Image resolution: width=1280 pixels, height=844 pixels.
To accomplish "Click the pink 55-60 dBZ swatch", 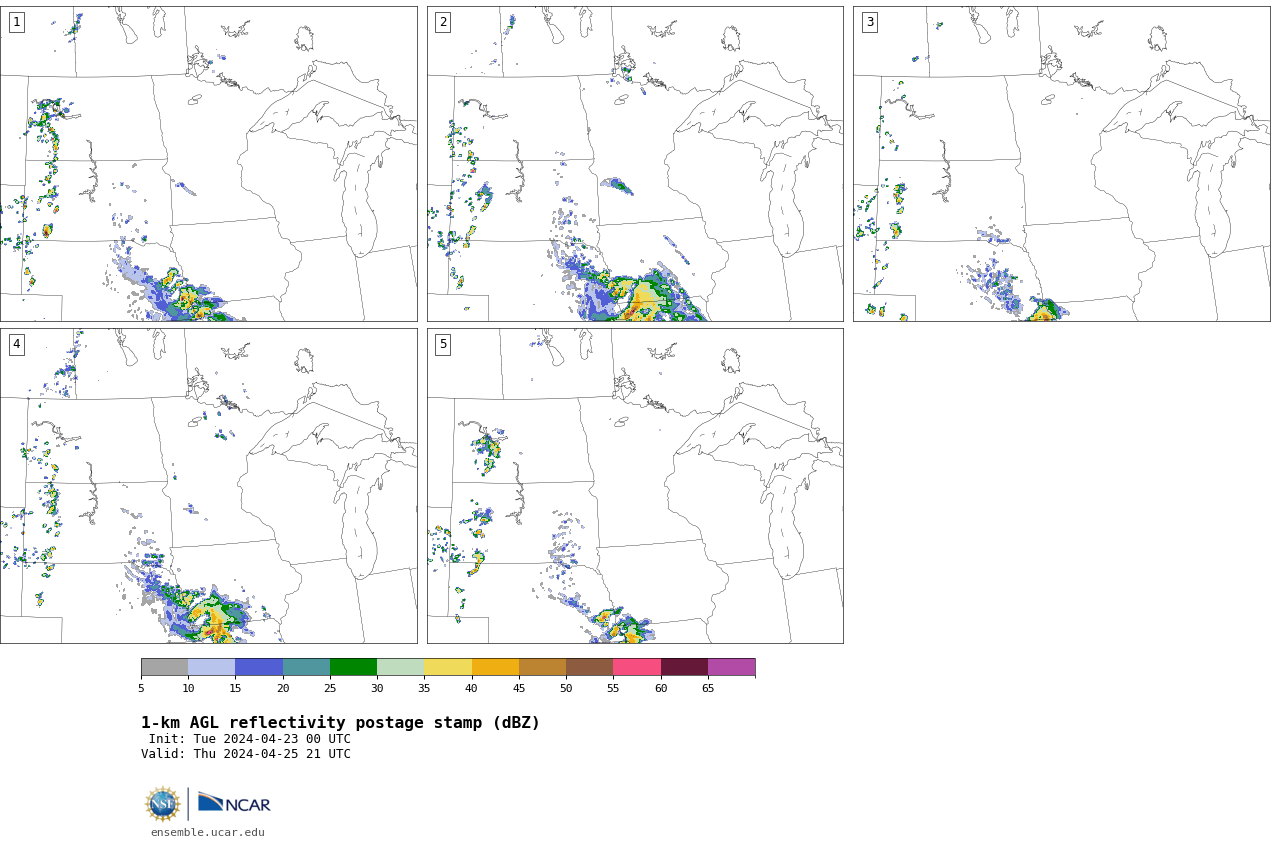I will pos(637,667).
